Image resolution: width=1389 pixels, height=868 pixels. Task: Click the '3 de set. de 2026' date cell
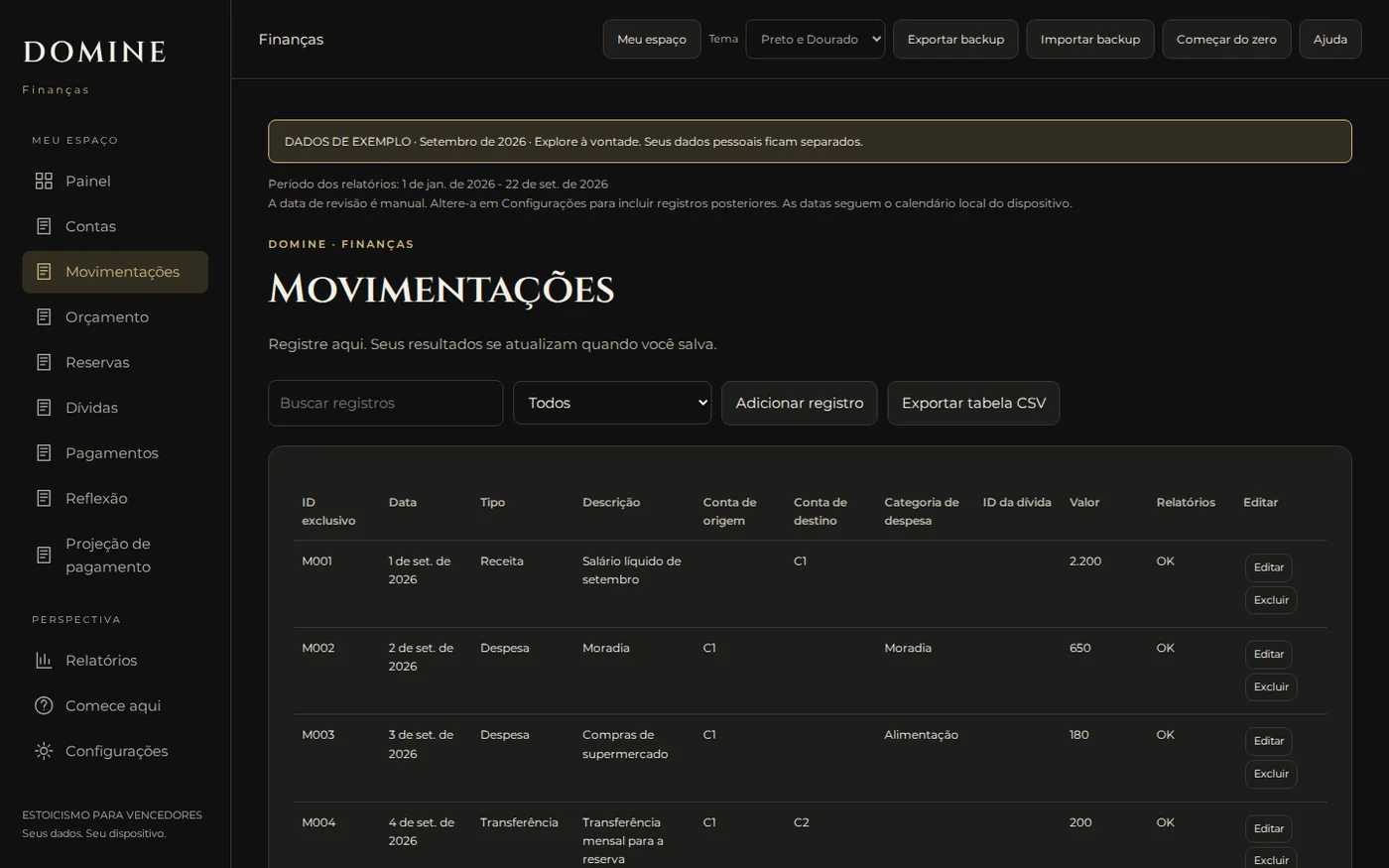tap(421, 744)
